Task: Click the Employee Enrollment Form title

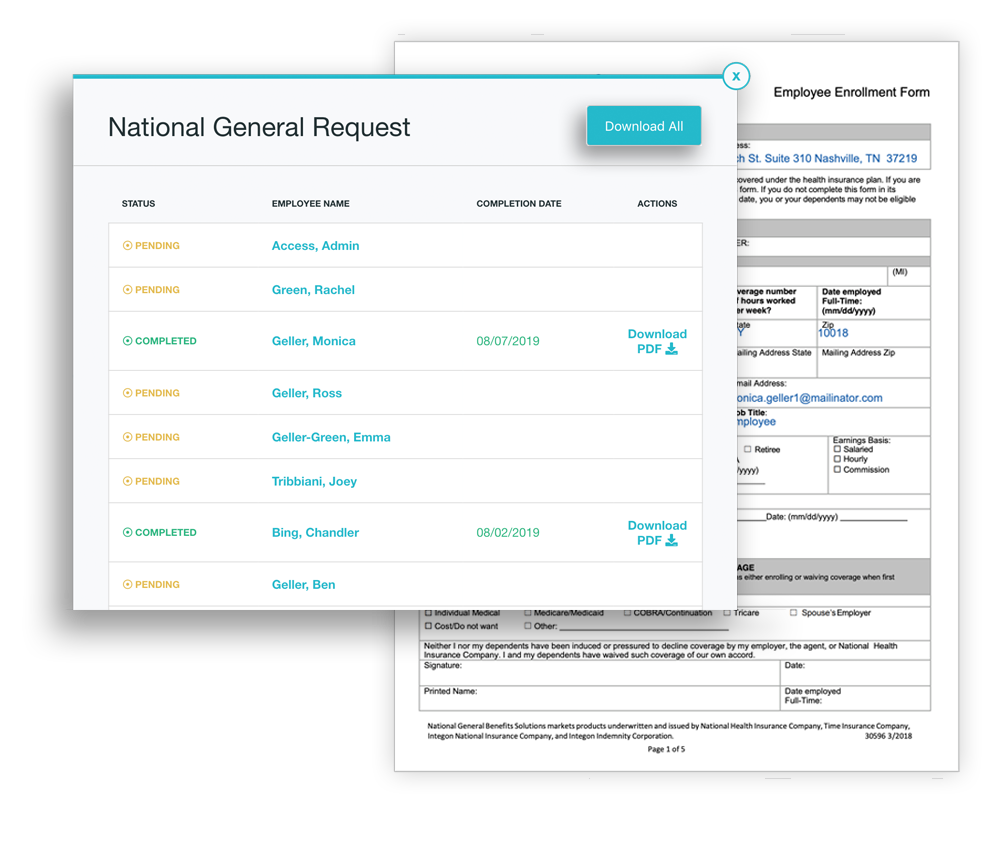Action: click(851, 93)
